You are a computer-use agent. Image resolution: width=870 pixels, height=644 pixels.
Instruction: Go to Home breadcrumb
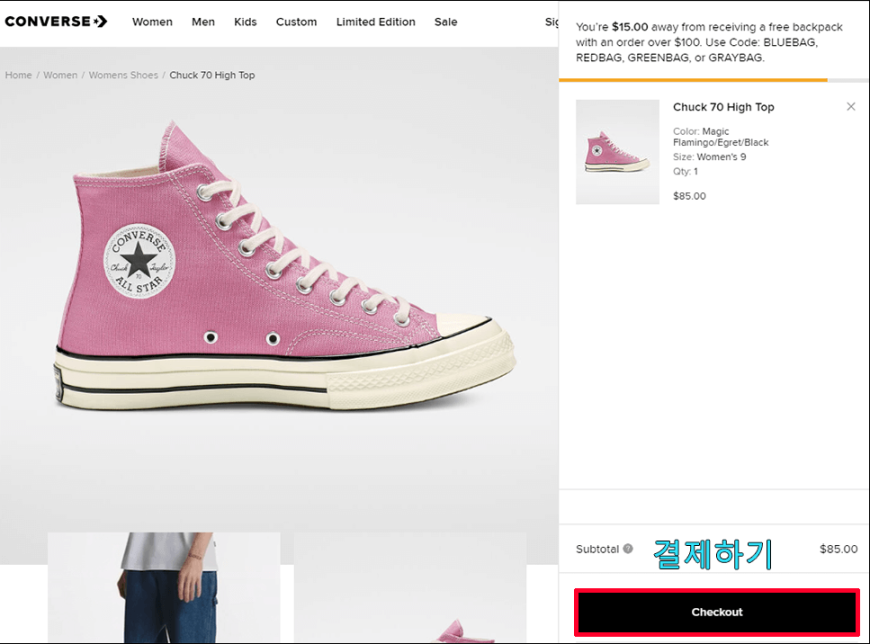pyautogui.click(x=18, y=75)
